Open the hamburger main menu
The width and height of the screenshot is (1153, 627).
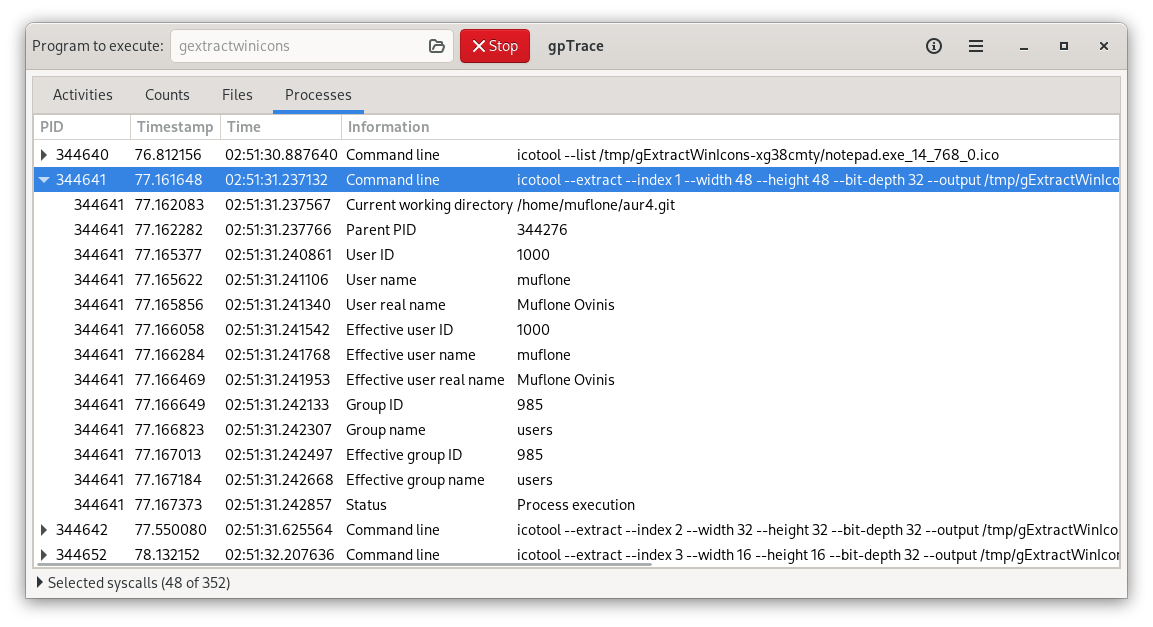point(976,46)
